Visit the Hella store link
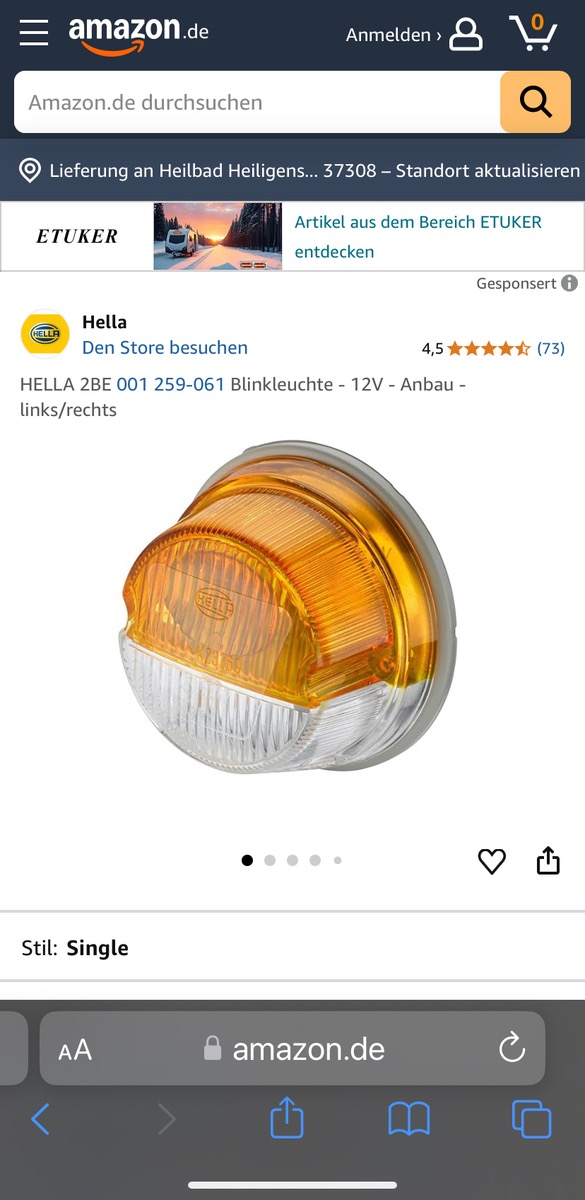The height and width of the screenshot is (1200, 585). 165,348
